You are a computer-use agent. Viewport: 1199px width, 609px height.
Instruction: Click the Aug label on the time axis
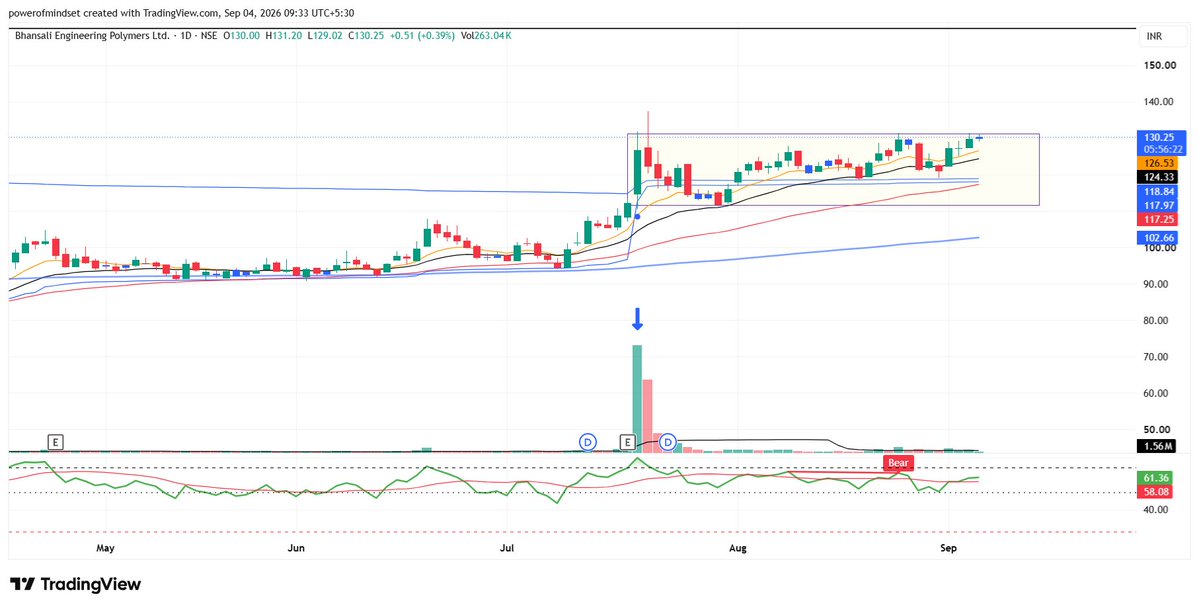coord(737,549)
